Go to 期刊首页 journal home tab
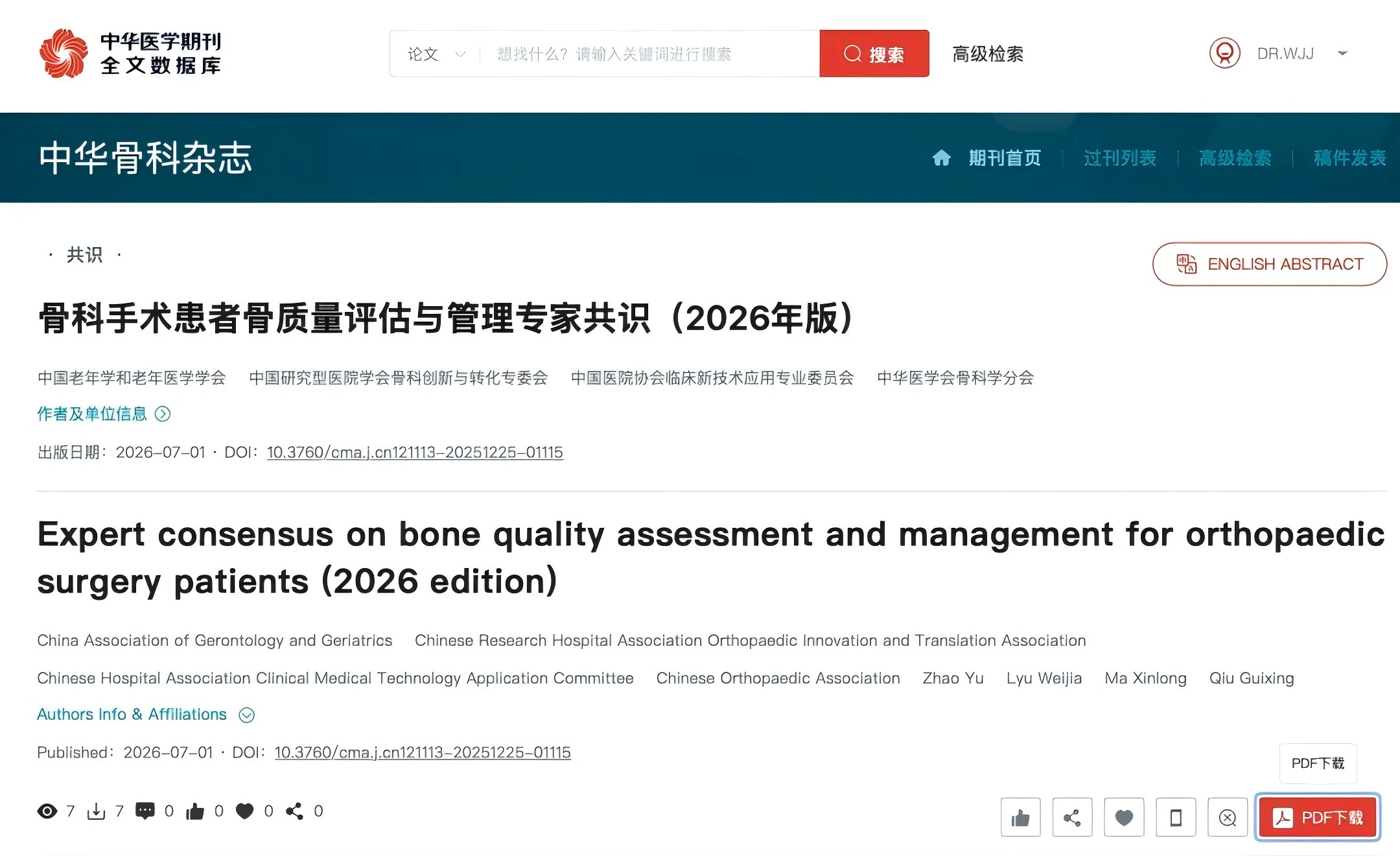Screen dimensions: 1400x856 click(1005, 158)
